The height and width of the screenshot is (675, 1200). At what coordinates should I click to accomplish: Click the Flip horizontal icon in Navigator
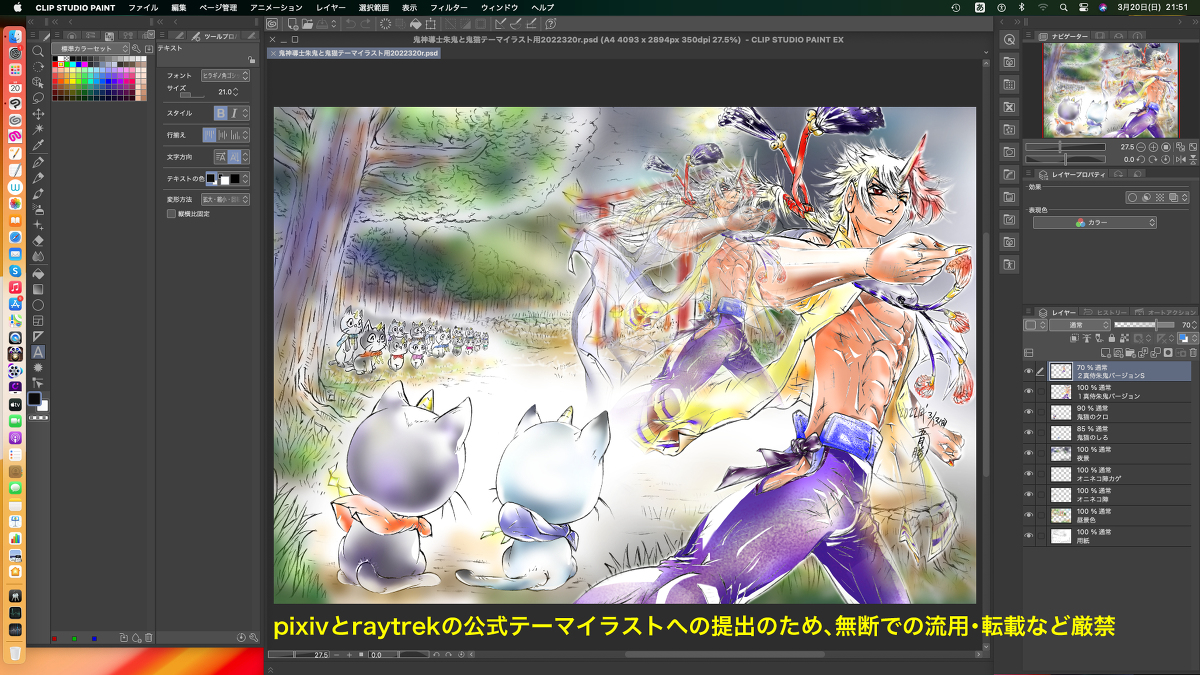tap(1181, 159)
